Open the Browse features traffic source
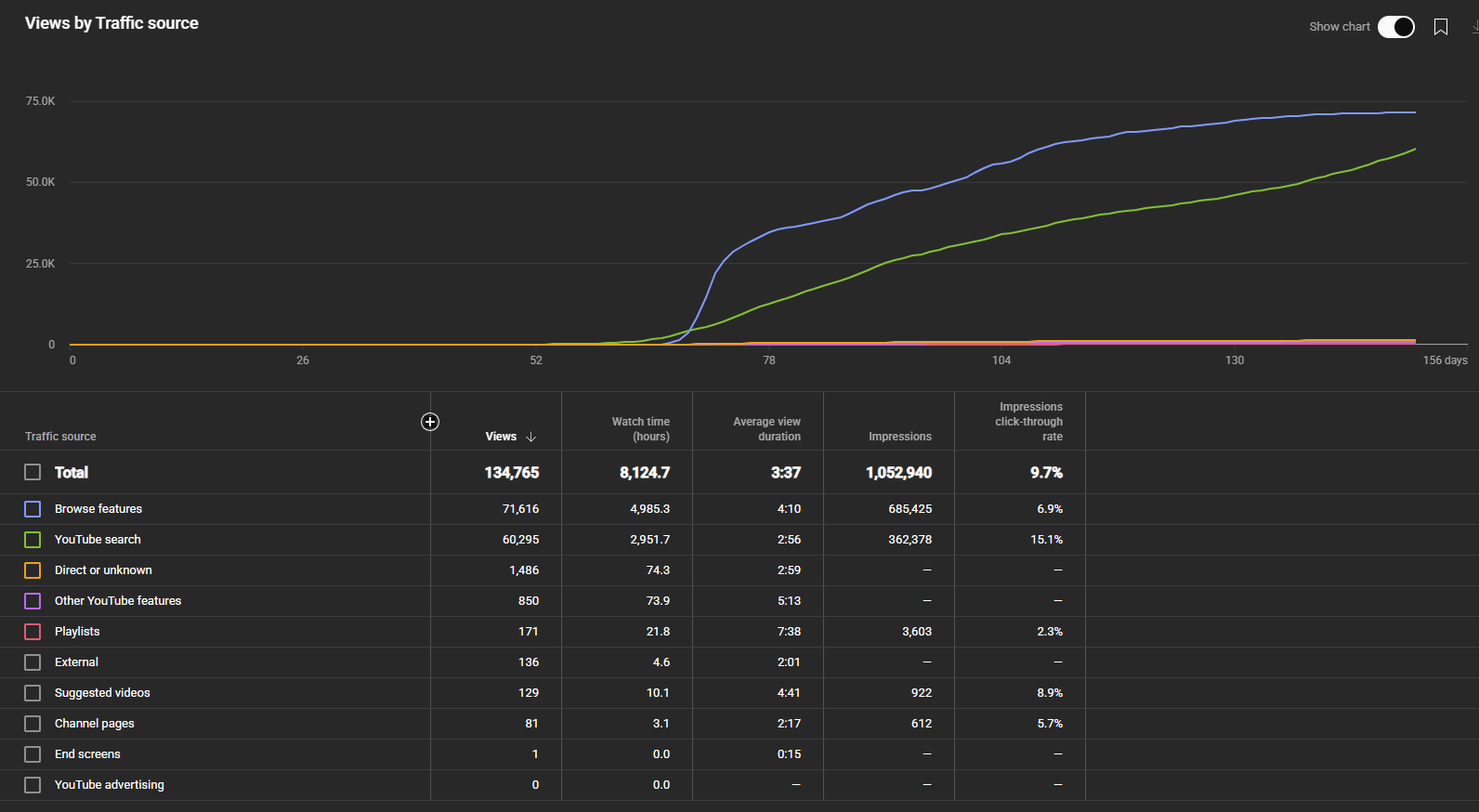 point(98,509)
